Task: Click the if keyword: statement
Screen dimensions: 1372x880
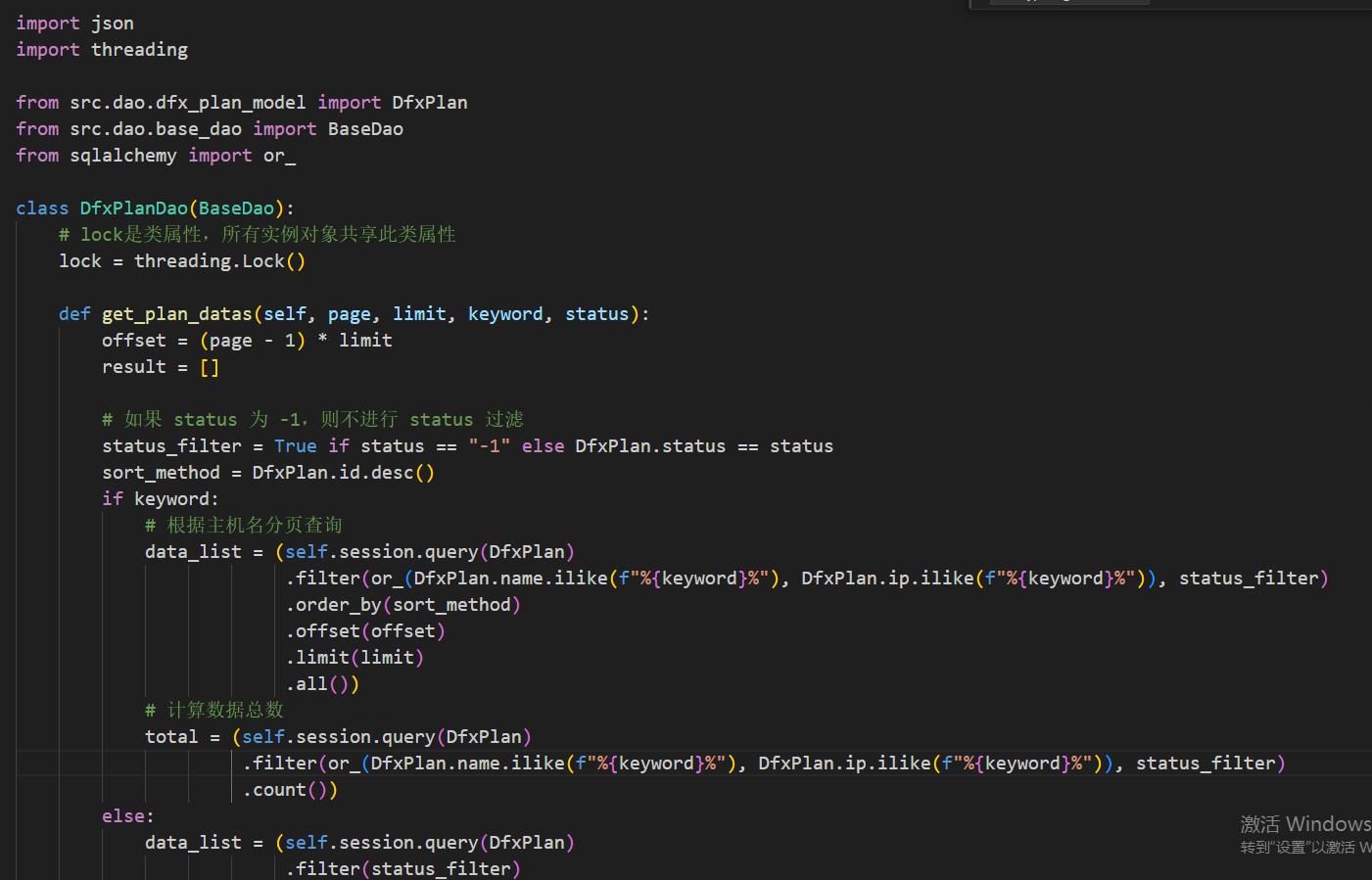Action: [x=160, y=499]
